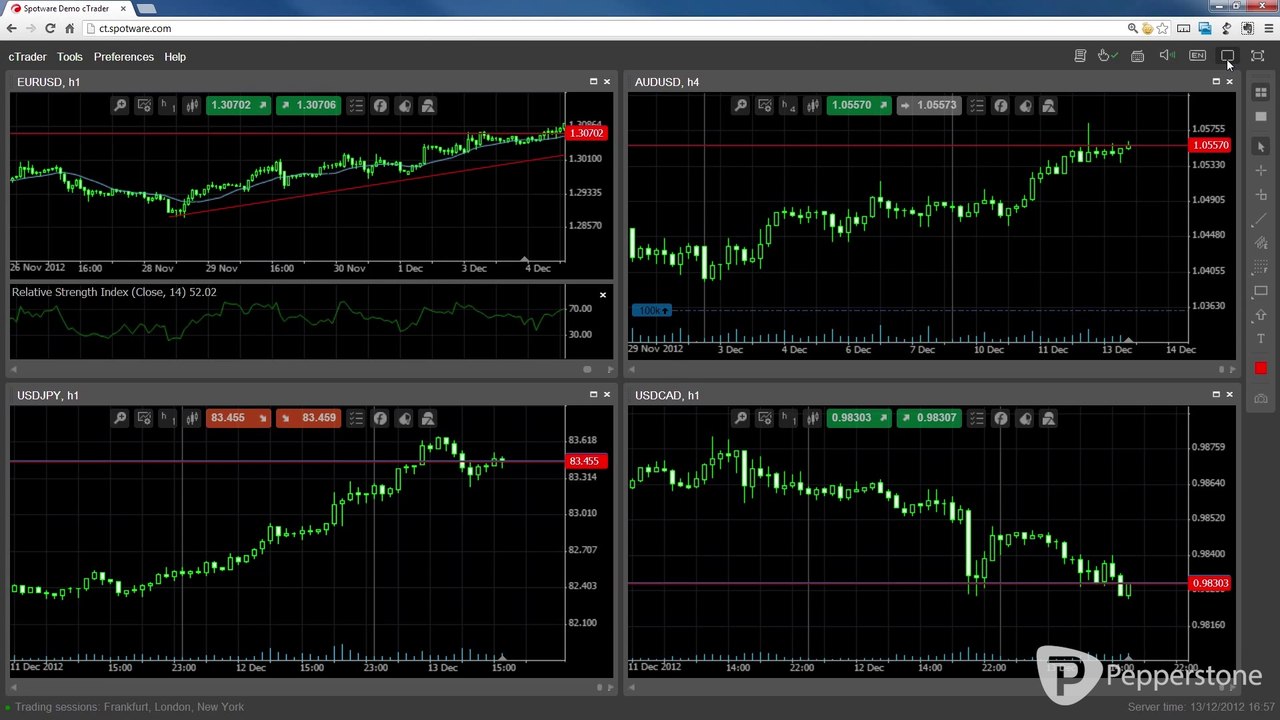The image size is (1280, 720).
Task: Switch to multi-chart grid layout
Action: (x=1261, y=93)
